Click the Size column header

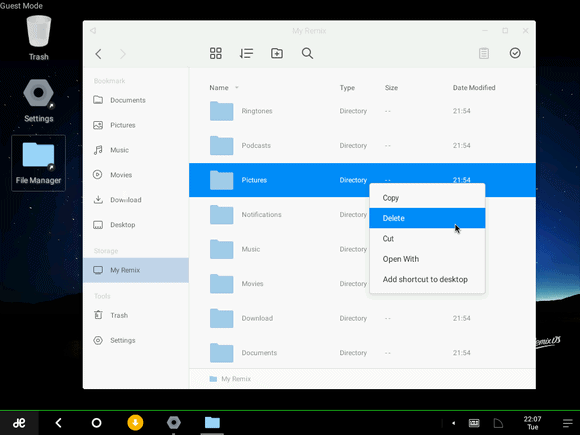coord(391,88)
